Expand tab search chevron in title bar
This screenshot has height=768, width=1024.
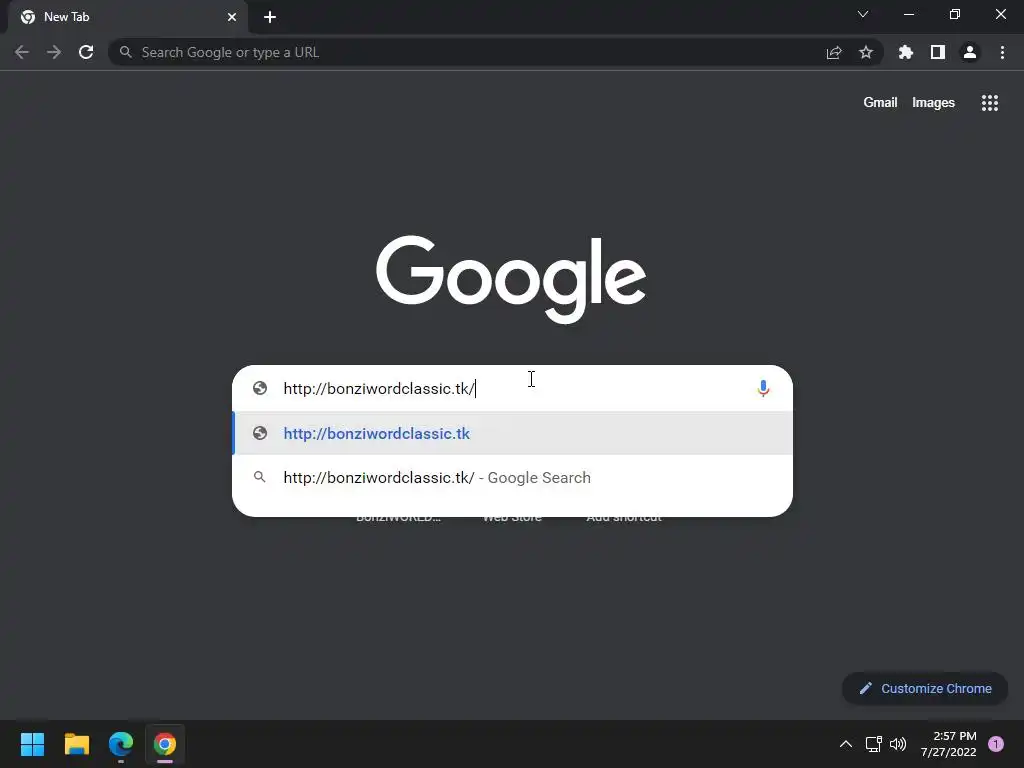click(863, 14)
